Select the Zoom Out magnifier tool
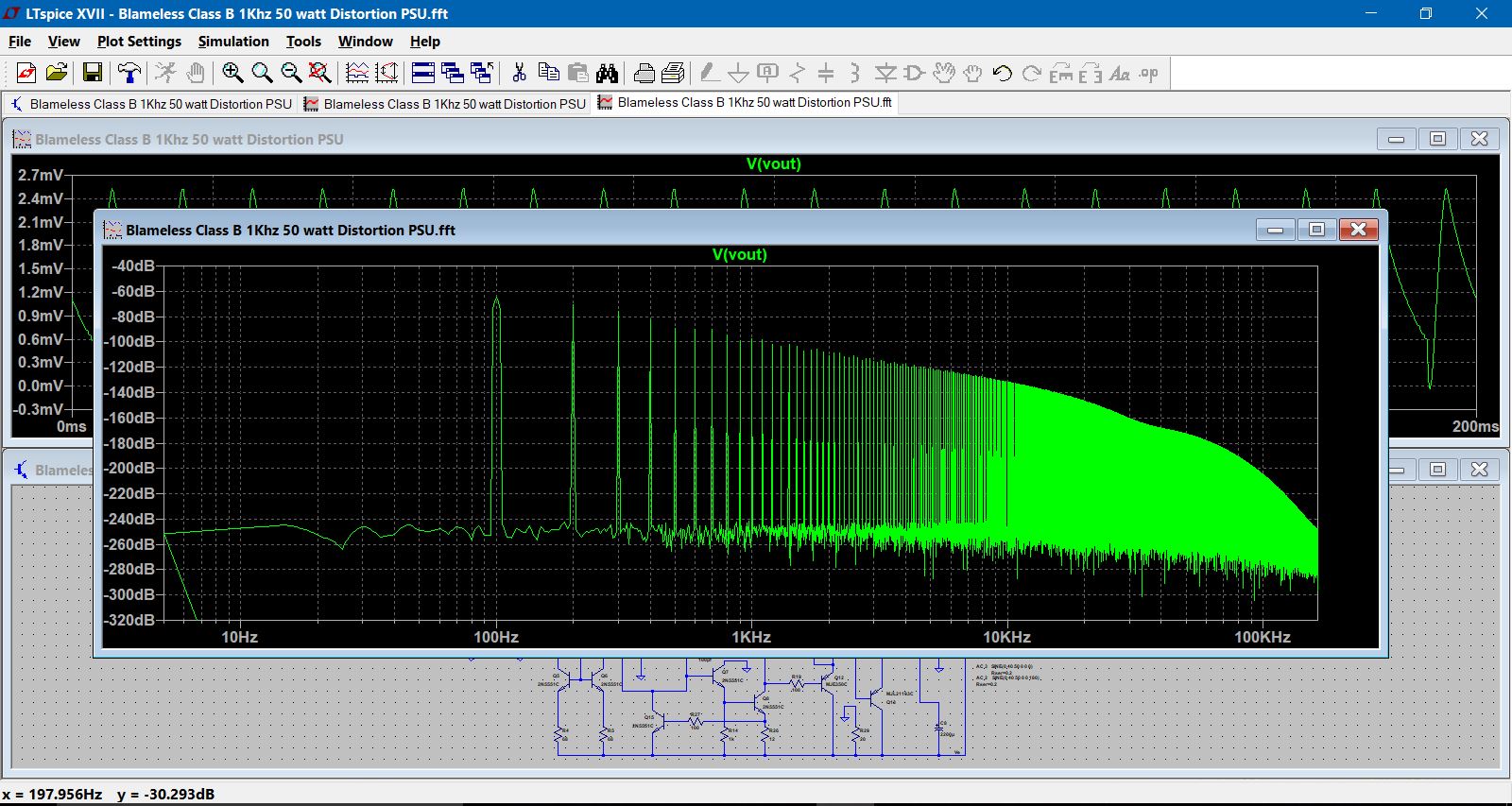 [291, 73]
